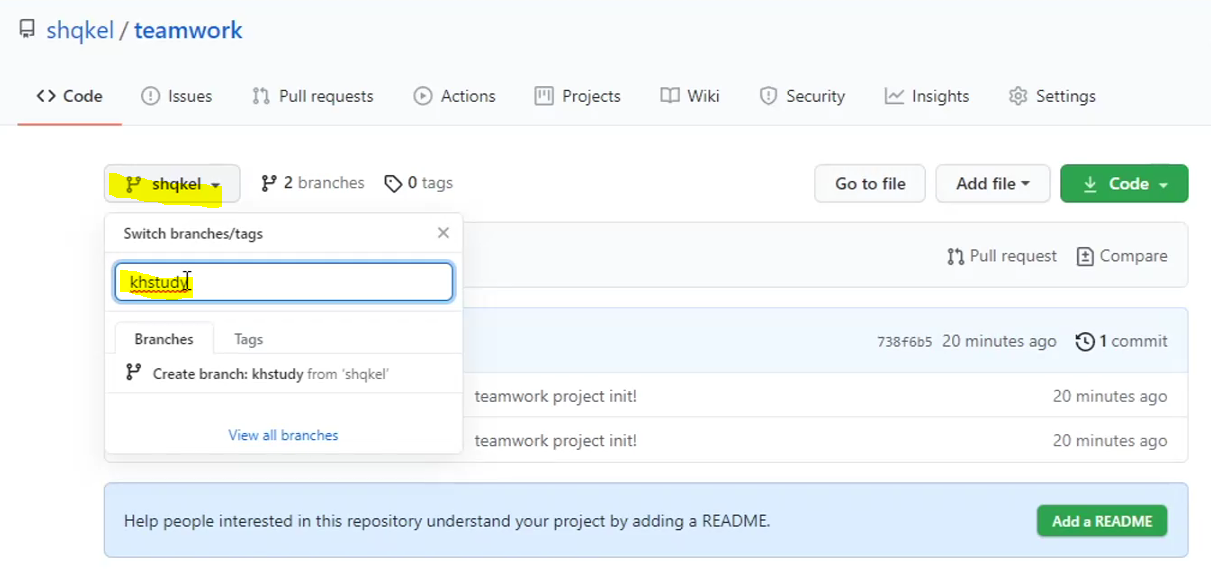The width and height of the screenshot is (1211, 572).
Task: View the 0 tags link
Action: coord(419,183)
